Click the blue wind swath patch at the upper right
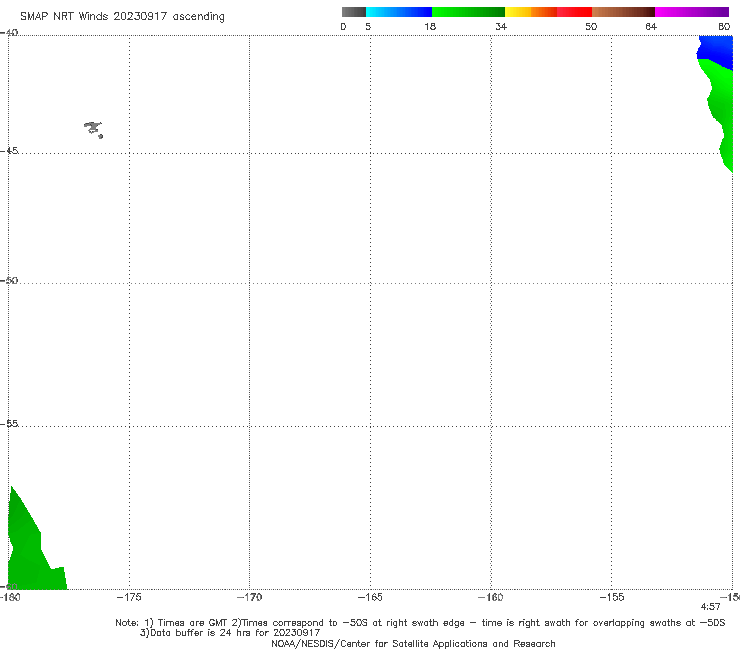 pyautogui.click(x=716, y=51)
